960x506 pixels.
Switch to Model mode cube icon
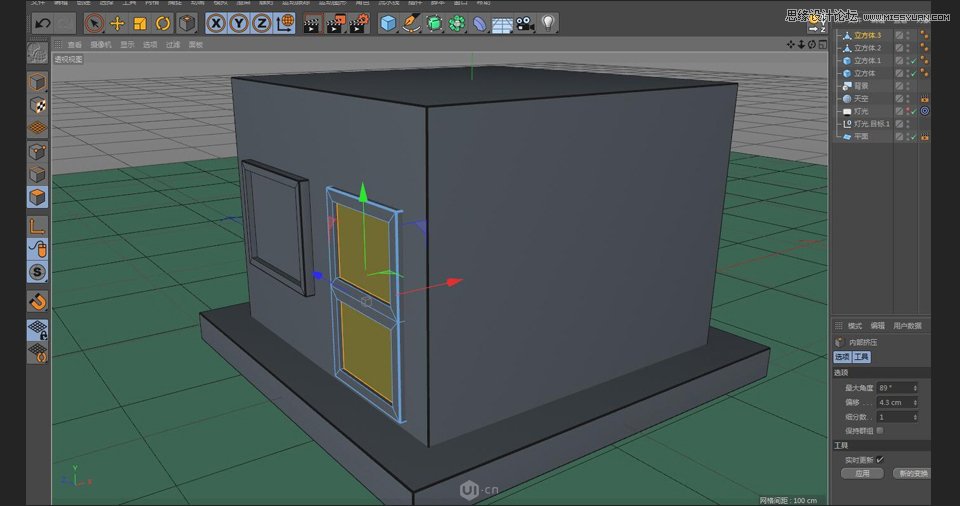(37, 82)
